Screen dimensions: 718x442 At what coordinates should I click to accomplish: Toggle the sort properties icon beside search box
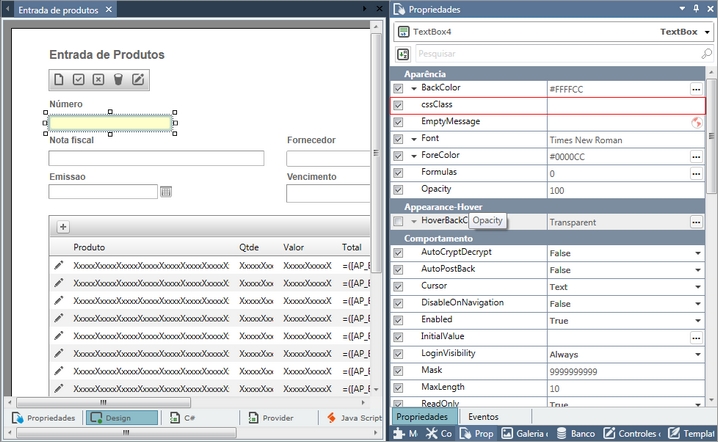coord(403,54)
